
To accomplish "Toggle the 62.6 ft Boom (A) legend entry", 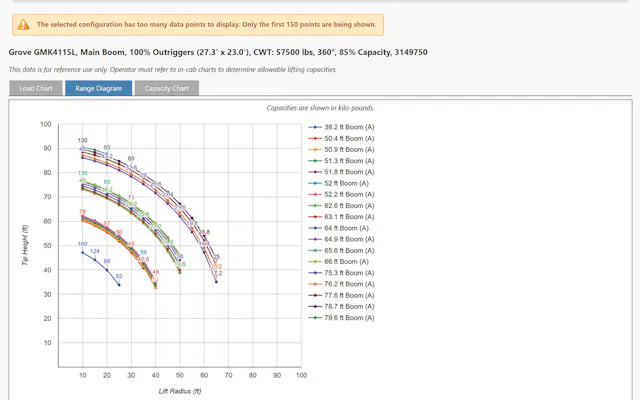I will [x=341, y=206].
